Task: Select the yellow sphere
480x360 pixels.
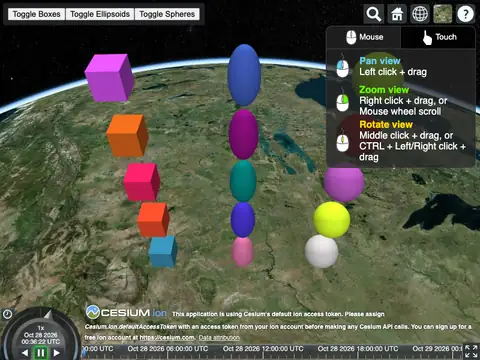Action: coord(332,219)
